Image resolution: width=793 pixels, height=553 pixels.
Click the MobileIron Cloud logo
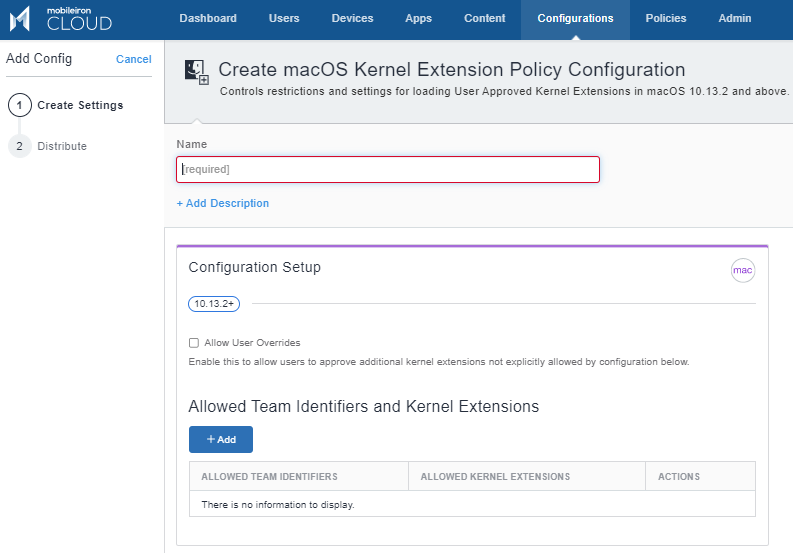coord(61,19)
